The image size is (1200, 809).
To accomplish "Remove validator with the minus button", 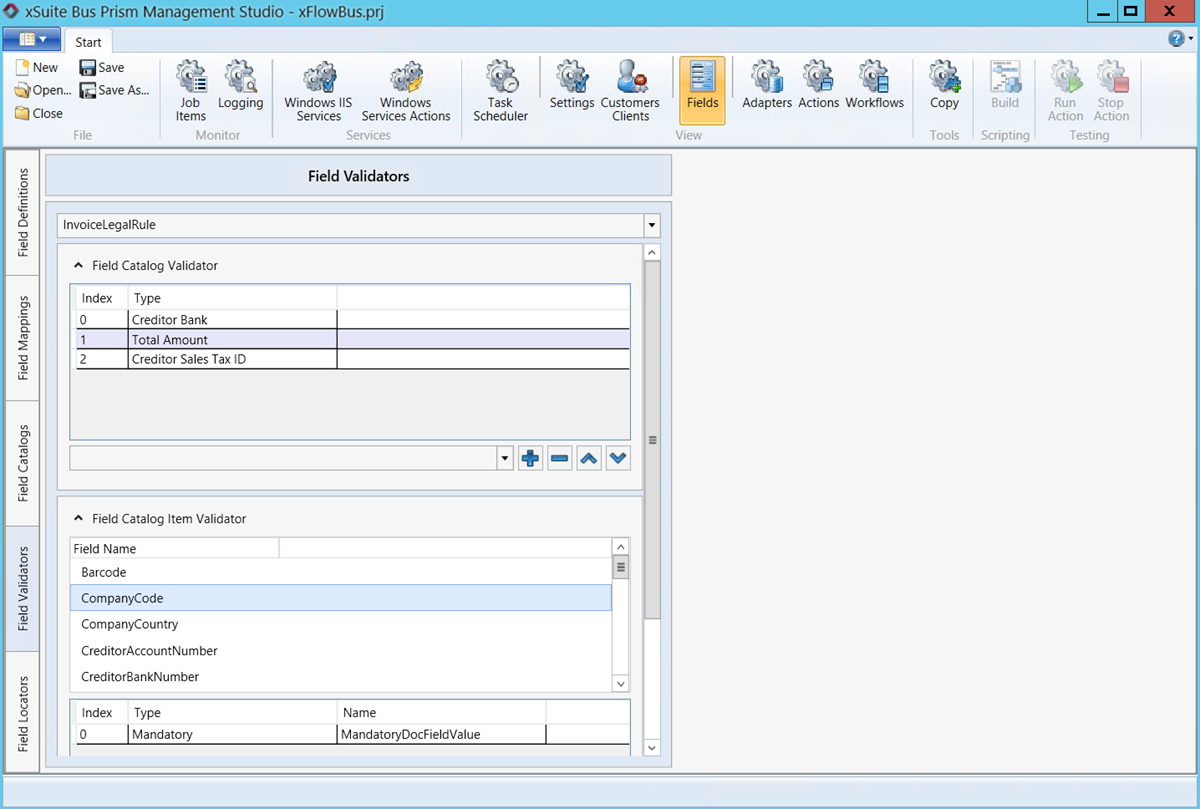I will tap(560, 459).
